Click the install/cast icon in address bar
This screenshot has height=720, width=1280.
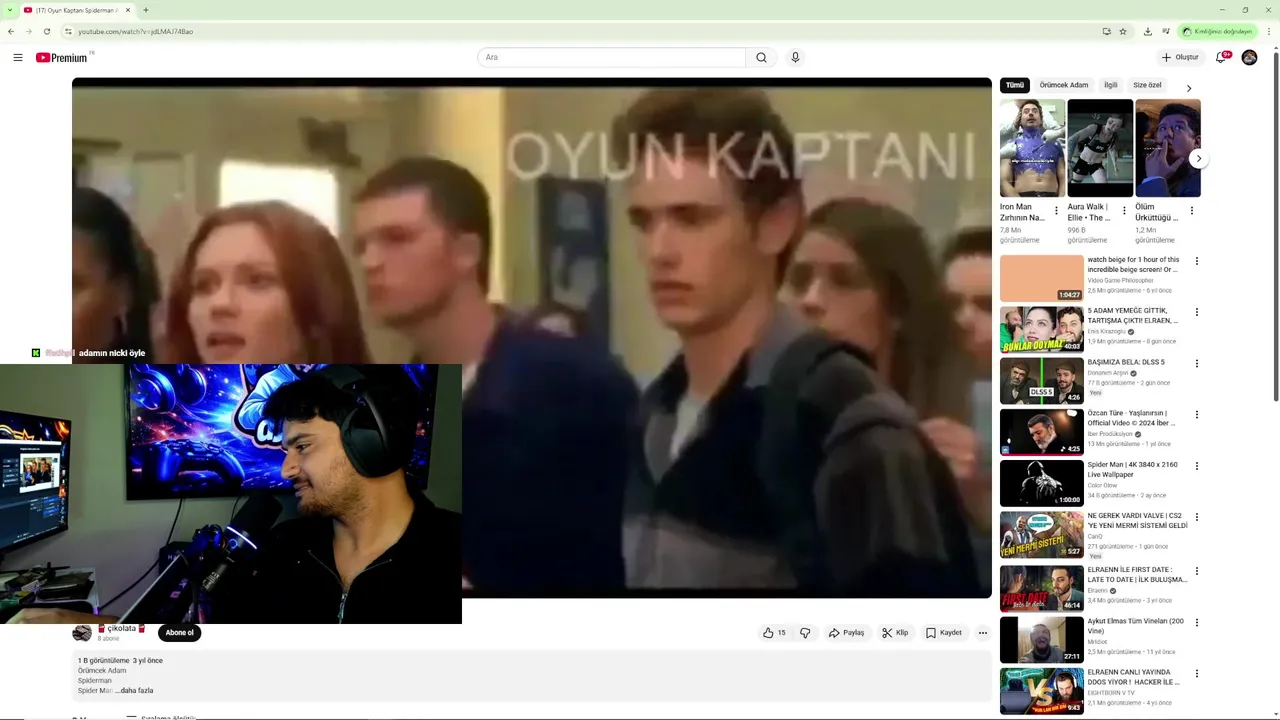(x=1106, y=31)
